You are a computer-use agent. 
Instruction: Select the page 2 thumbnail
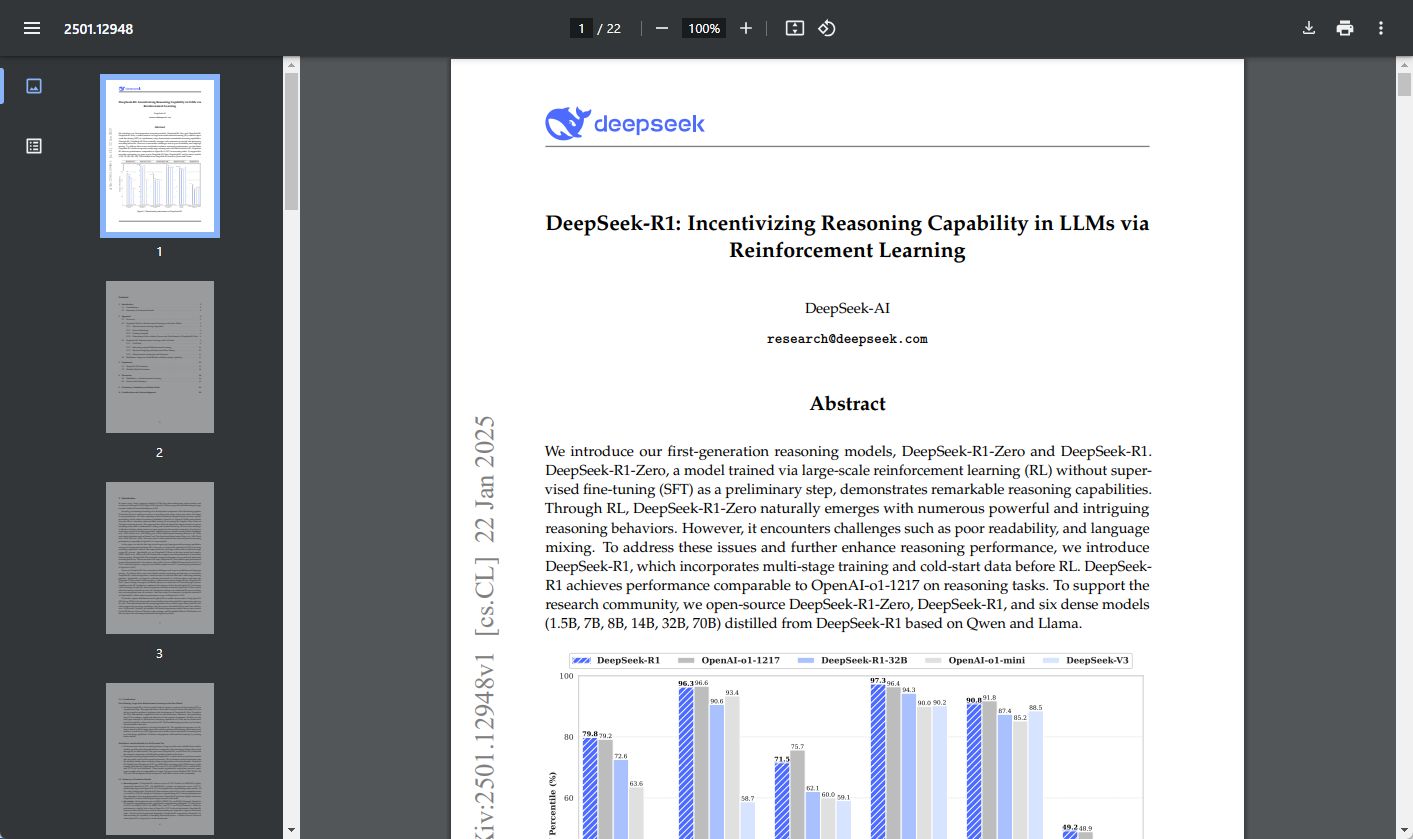tap(159, 356)
